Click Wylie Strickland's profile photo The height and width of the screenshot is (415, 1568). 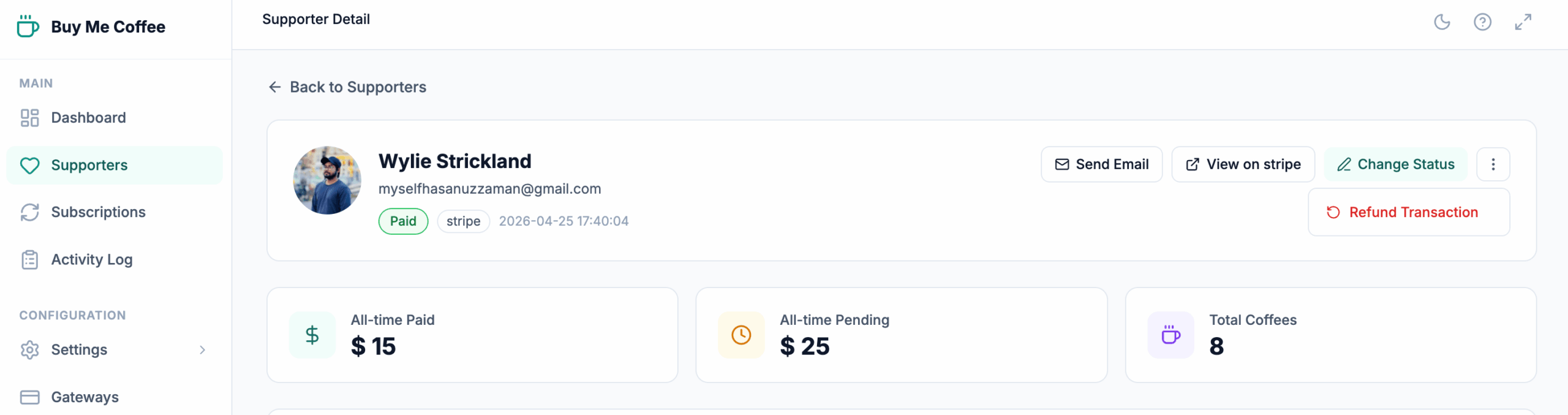327,180
